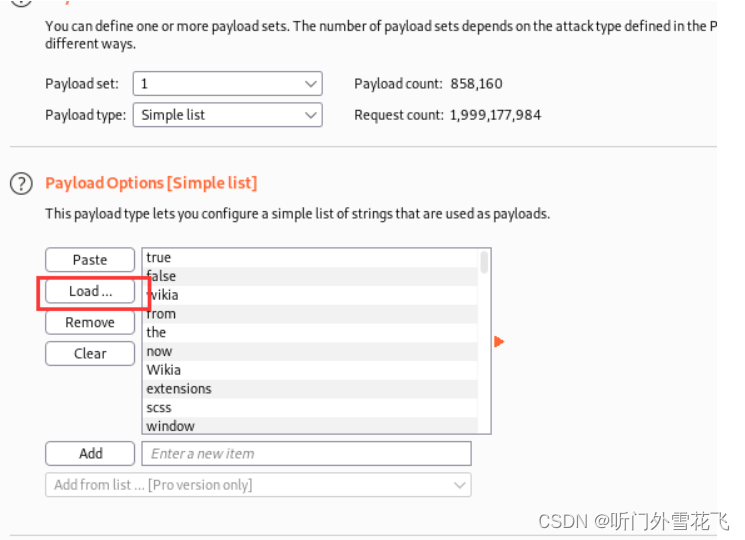Click the Payload Options [Simple list] heading

coord(151,183)
